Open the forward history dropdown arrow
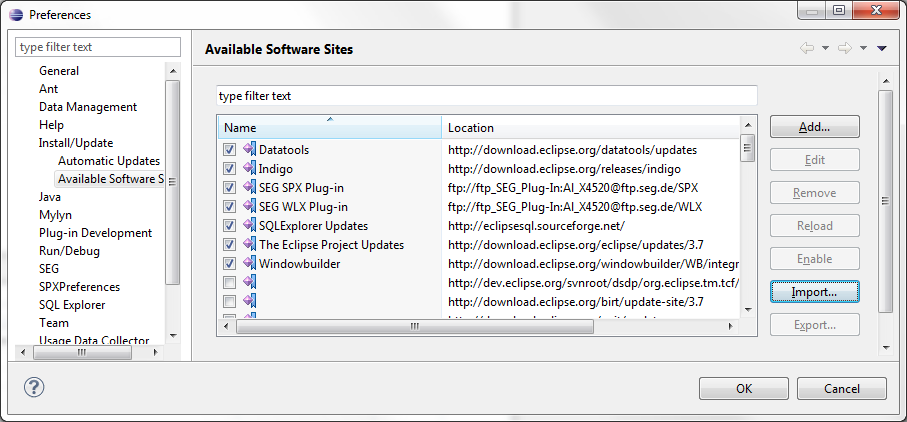907x422 pixels. (862, 48)
